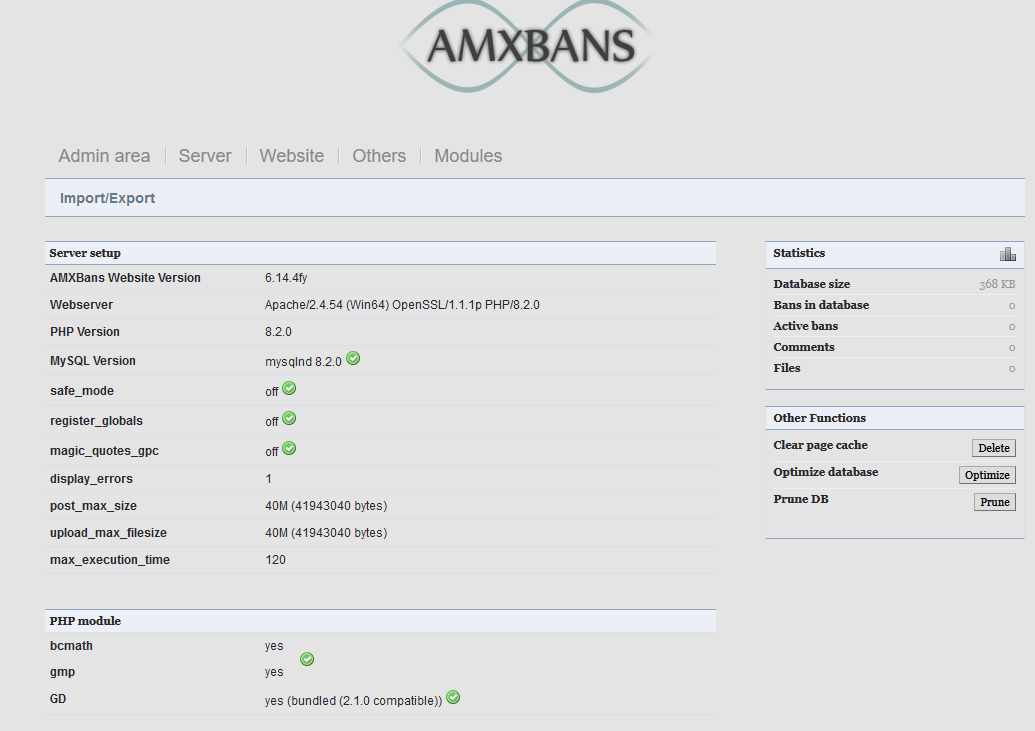Click the Webserver label
This screenshot has width=1035, height=731.
tap(81, 305)
